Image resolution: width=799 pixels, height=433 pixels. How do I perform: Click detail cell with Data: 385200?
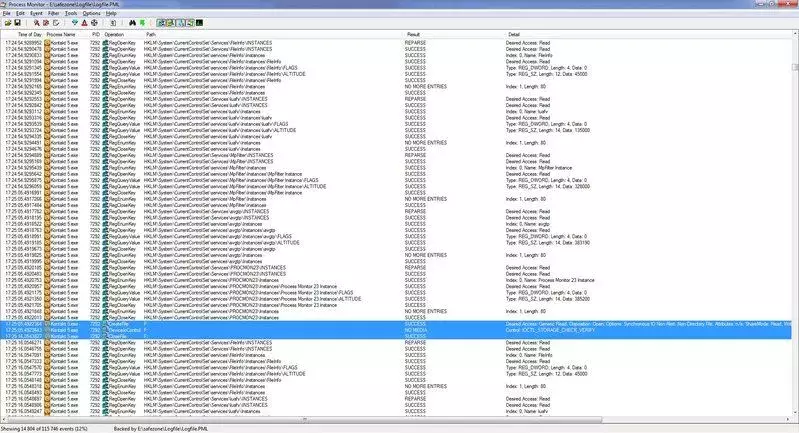coord(548,299)
